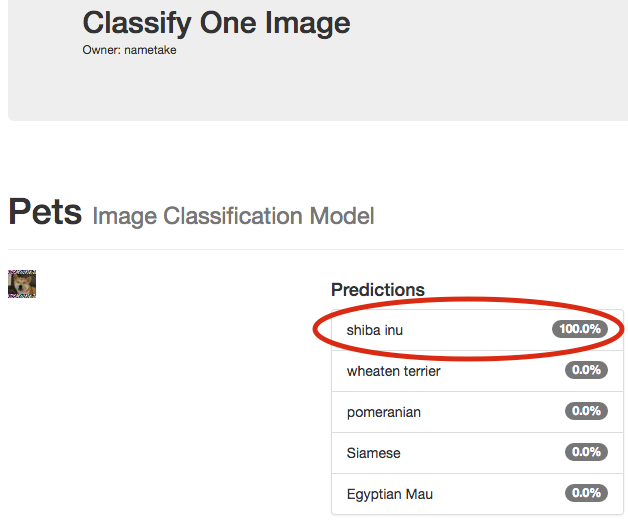This screenshot has width=628, height=522.
Task: Click the pomeranian 0.0% badge
Action: tap(586, 411)
